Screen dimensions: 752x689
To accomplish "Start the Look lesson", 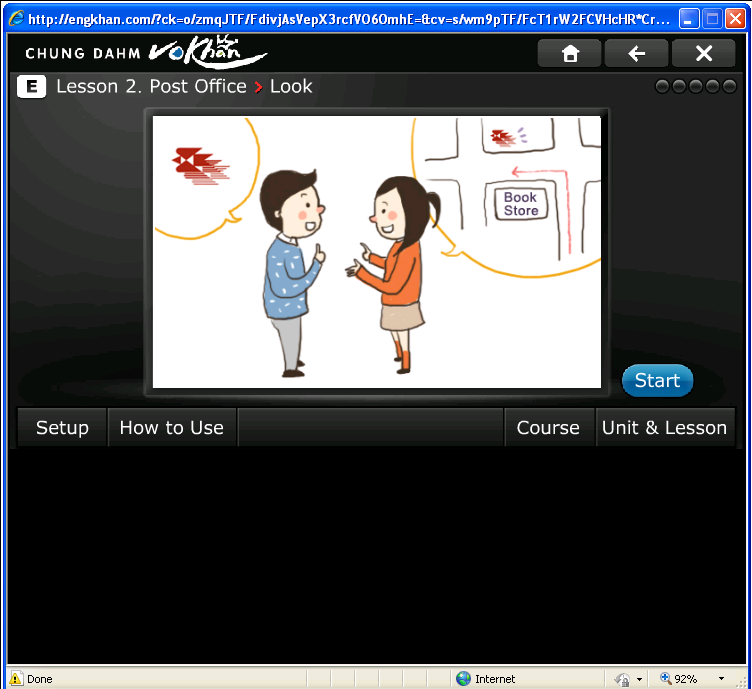I will coord(658,381).
